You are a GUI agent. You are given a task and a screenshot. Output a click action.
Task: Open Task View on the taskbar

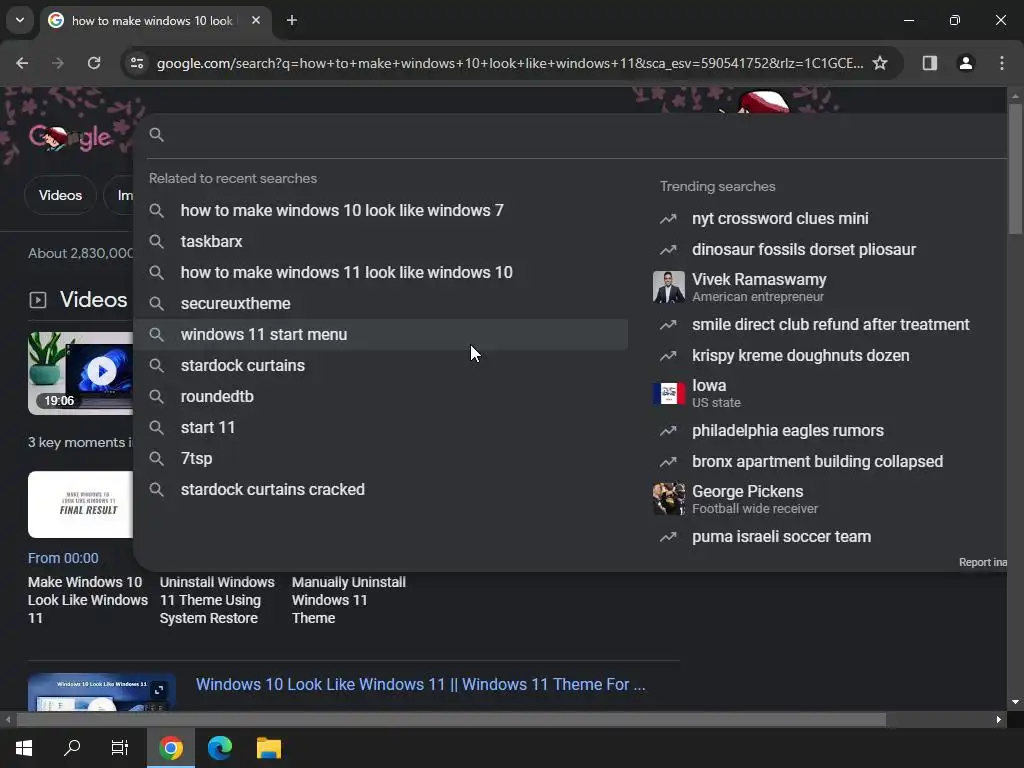pyautogui.click(x=120, y=748)
